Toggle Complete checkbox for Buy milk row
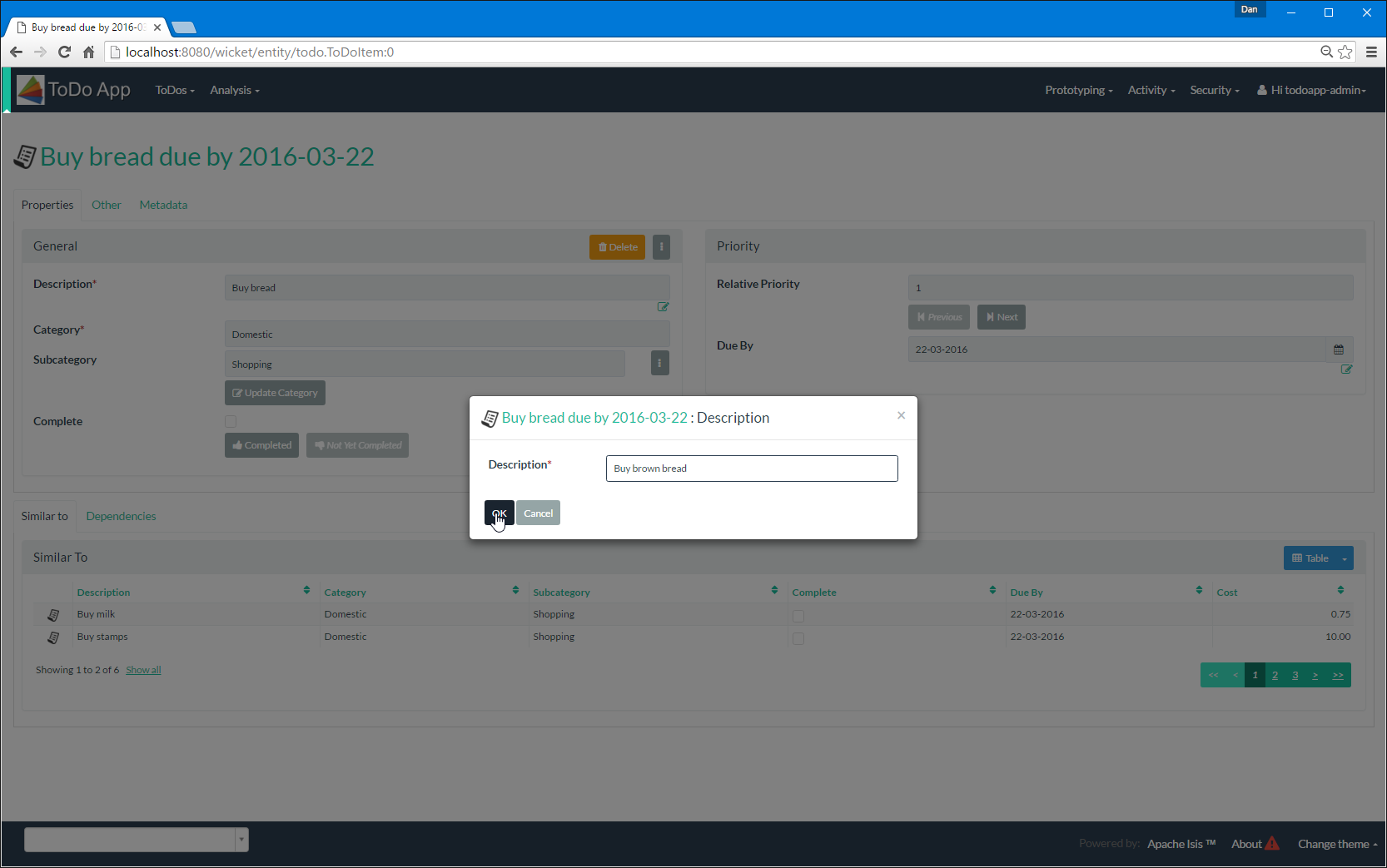Screen dimensions: 1387x868 [x=798, y=617]
